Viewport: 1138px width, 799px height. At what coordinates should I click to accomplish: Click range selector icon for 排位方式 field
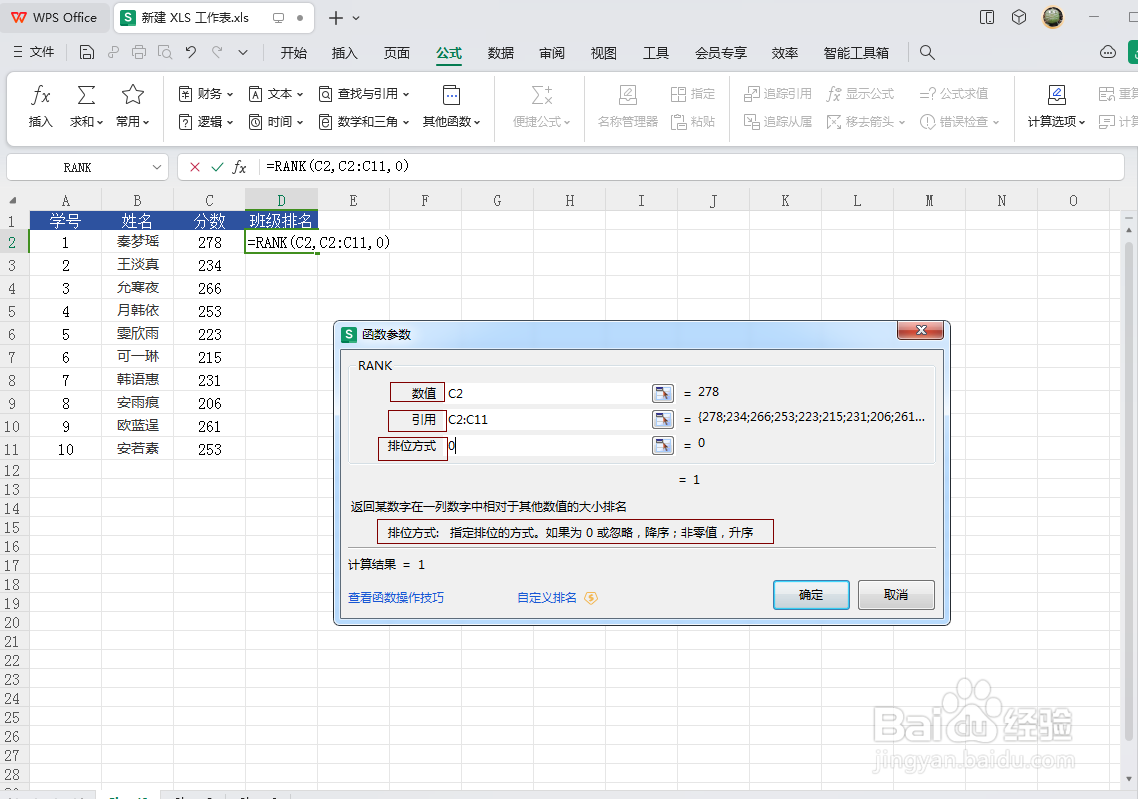click(x=663, y=446)
